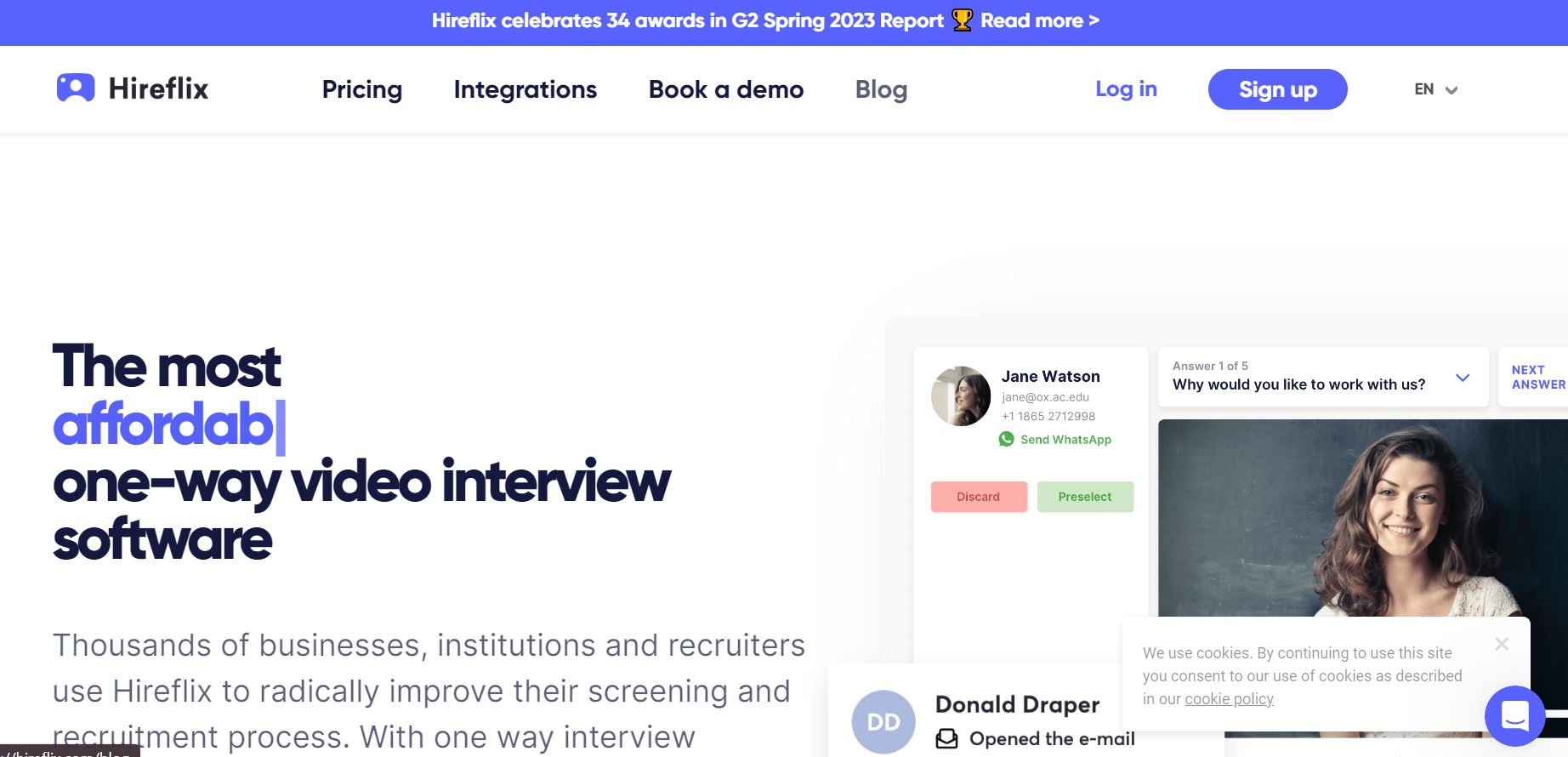Expand the Answer 1 of 5 question dropdown
The image size is (1568, 757).
point(1463,378)
